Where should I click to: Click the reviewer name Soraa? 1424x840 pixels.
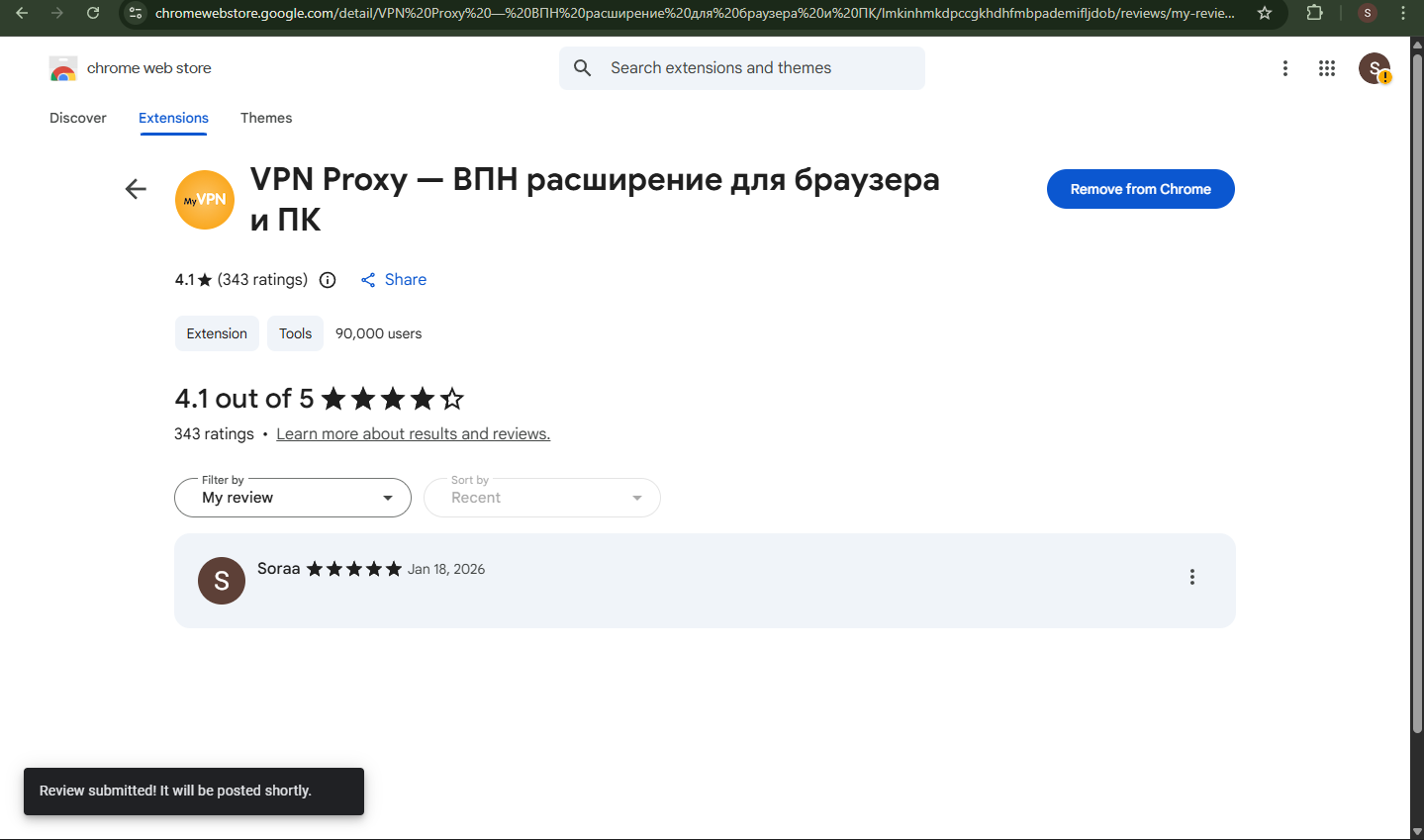click(x=278, y=569)
